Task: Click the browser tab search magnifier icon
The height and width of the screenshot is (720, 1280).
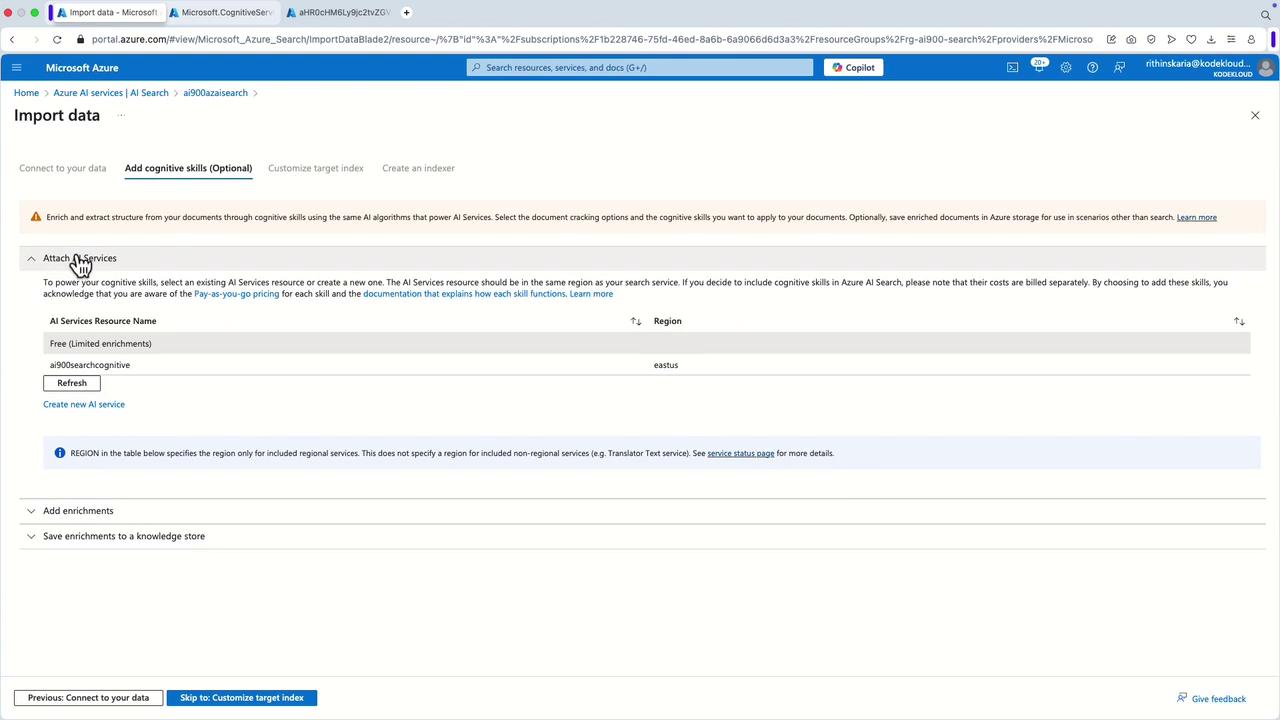Action: (1265, 14)
